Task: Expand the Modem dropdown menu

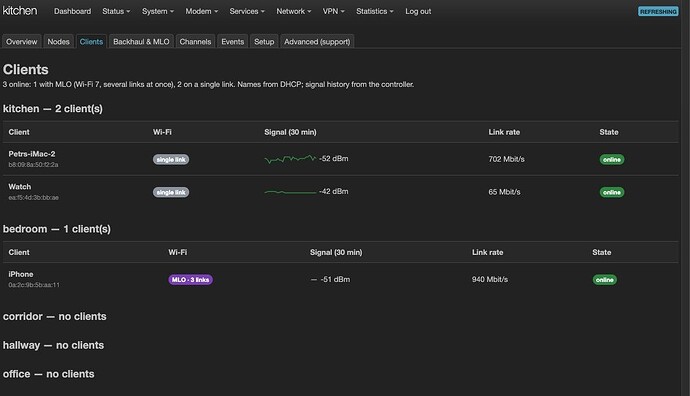Action: point(202,11)
